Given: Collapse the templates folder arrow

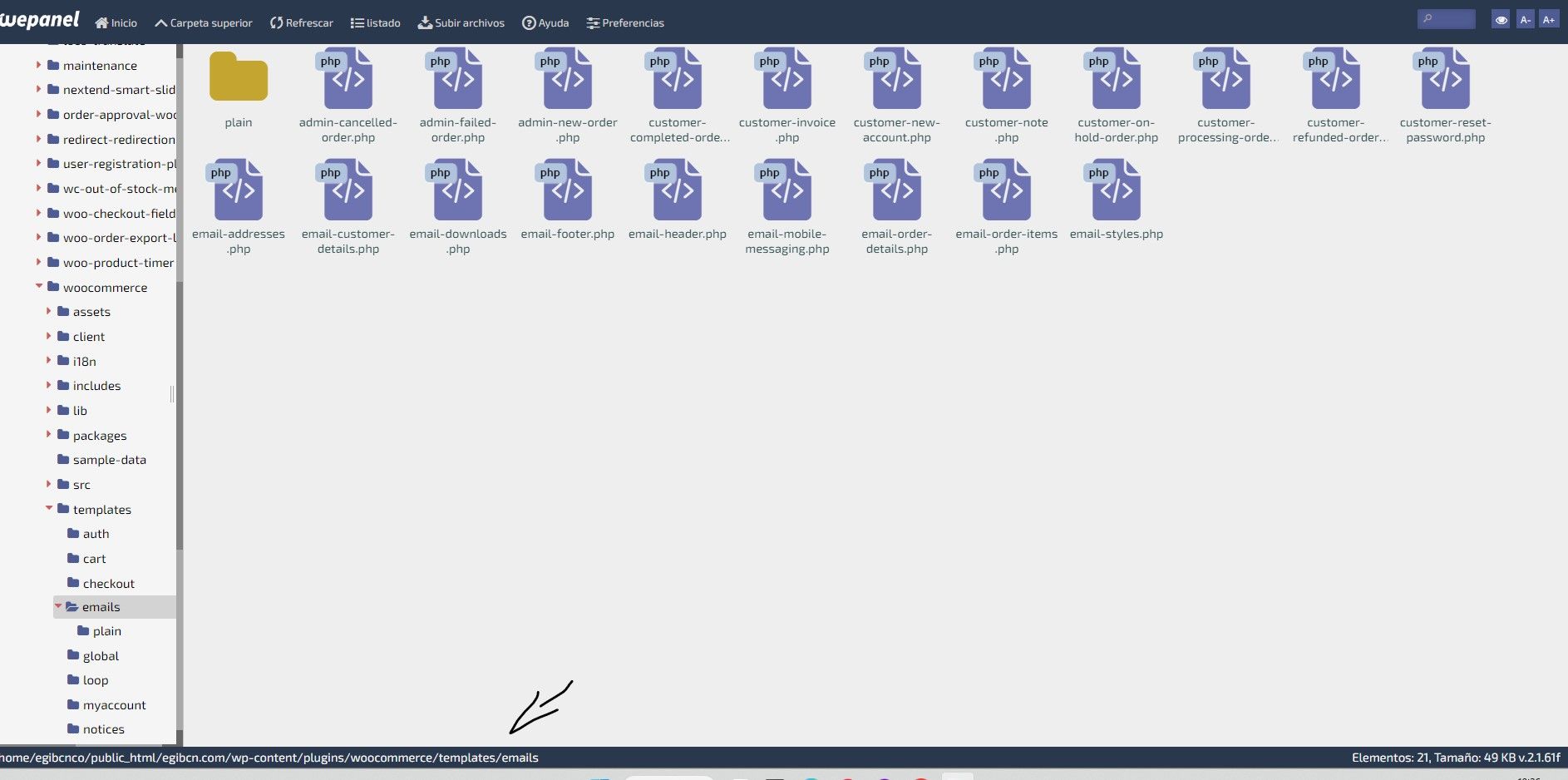Looking at the screenshot, I should pos(48,508).
